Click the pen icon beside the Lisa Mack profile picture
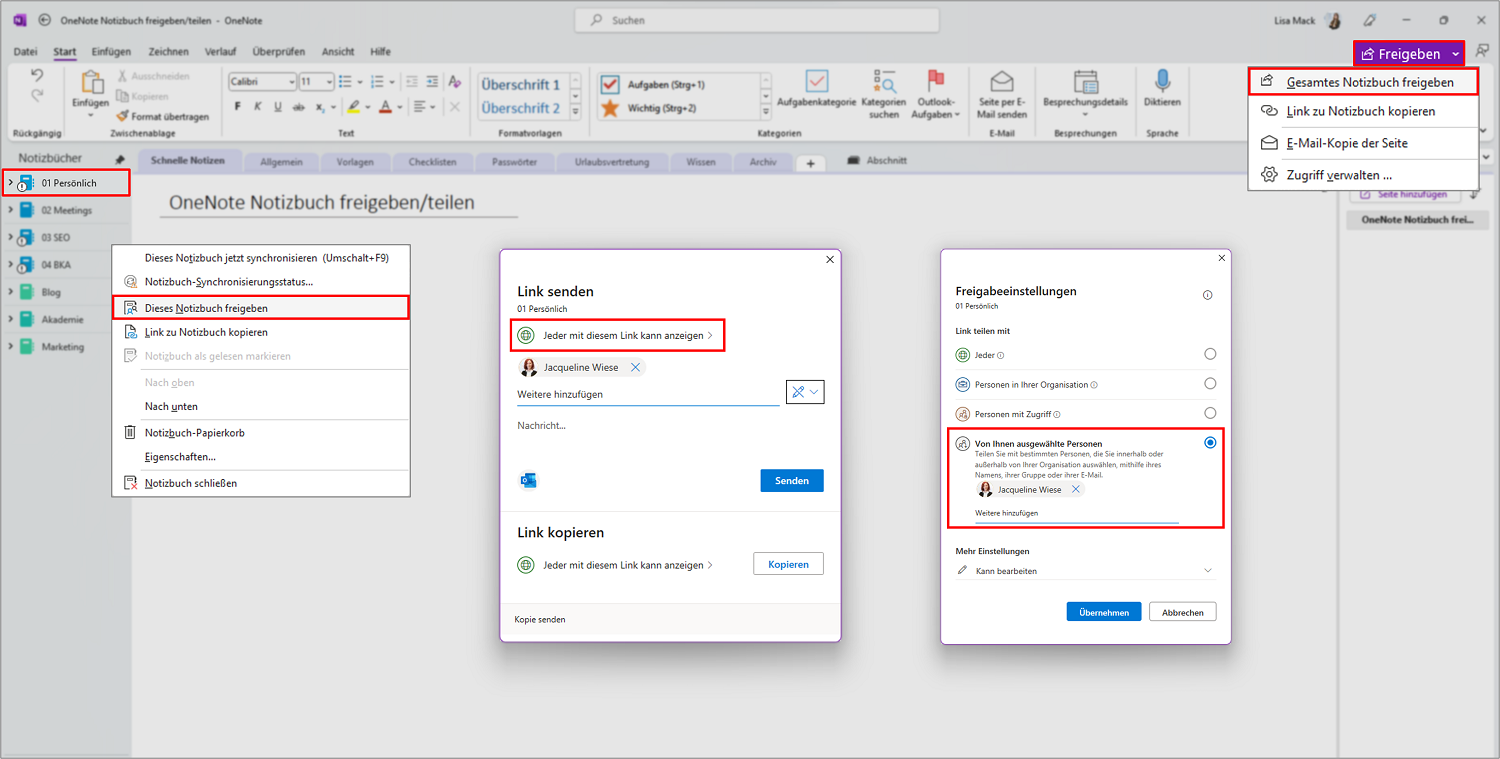 (1369, 20)
